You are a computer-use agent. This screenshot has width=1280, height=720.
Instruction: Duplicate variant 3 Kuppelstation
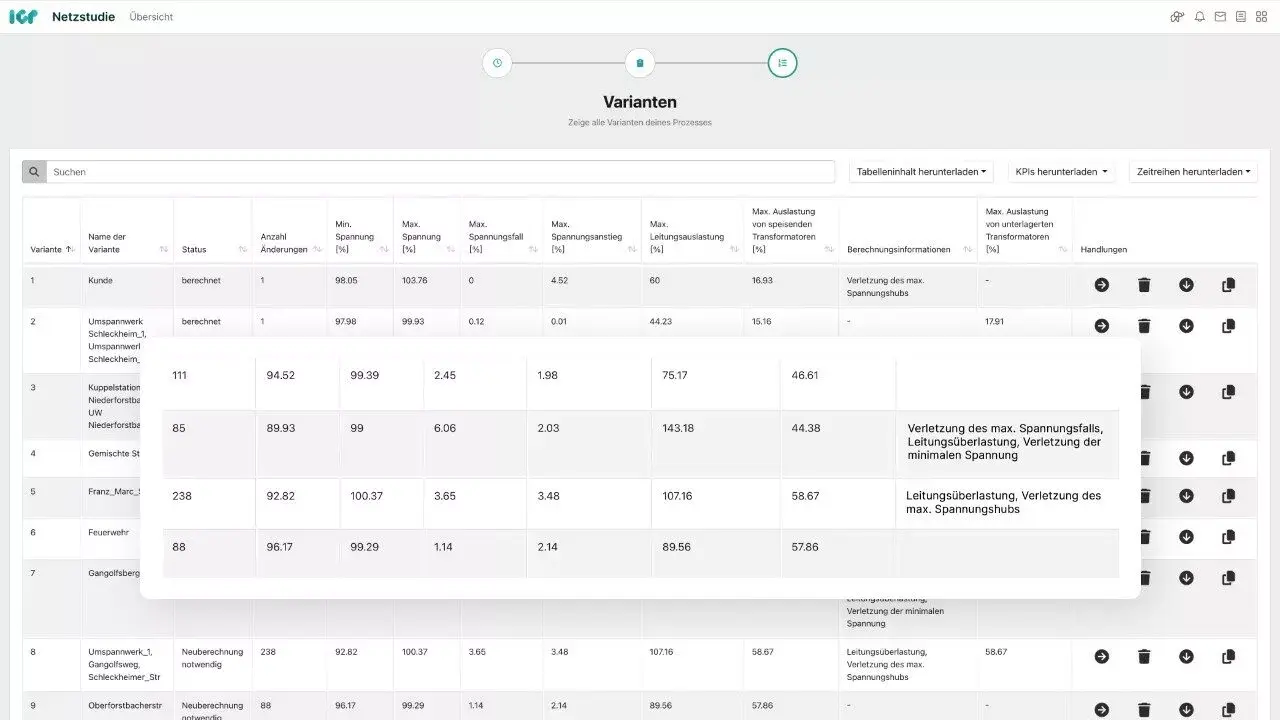click(x=1229, y=392)
